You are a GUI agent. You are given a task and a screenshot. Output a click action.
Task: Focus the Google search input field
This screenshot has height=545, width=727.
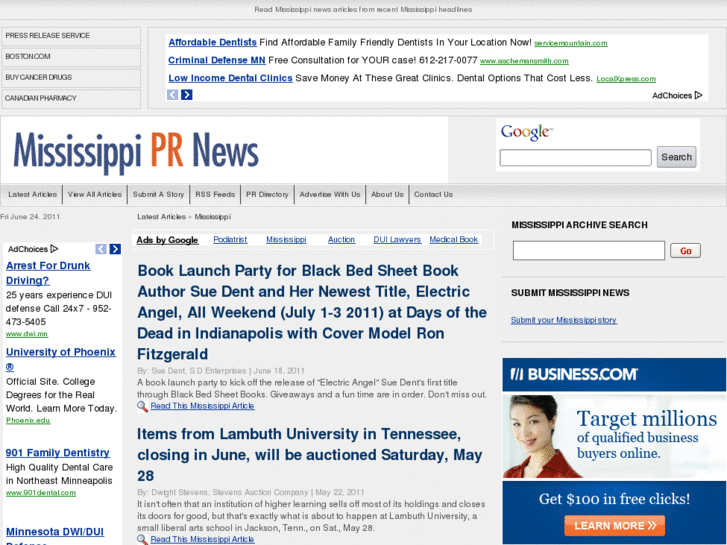(575, 158)
